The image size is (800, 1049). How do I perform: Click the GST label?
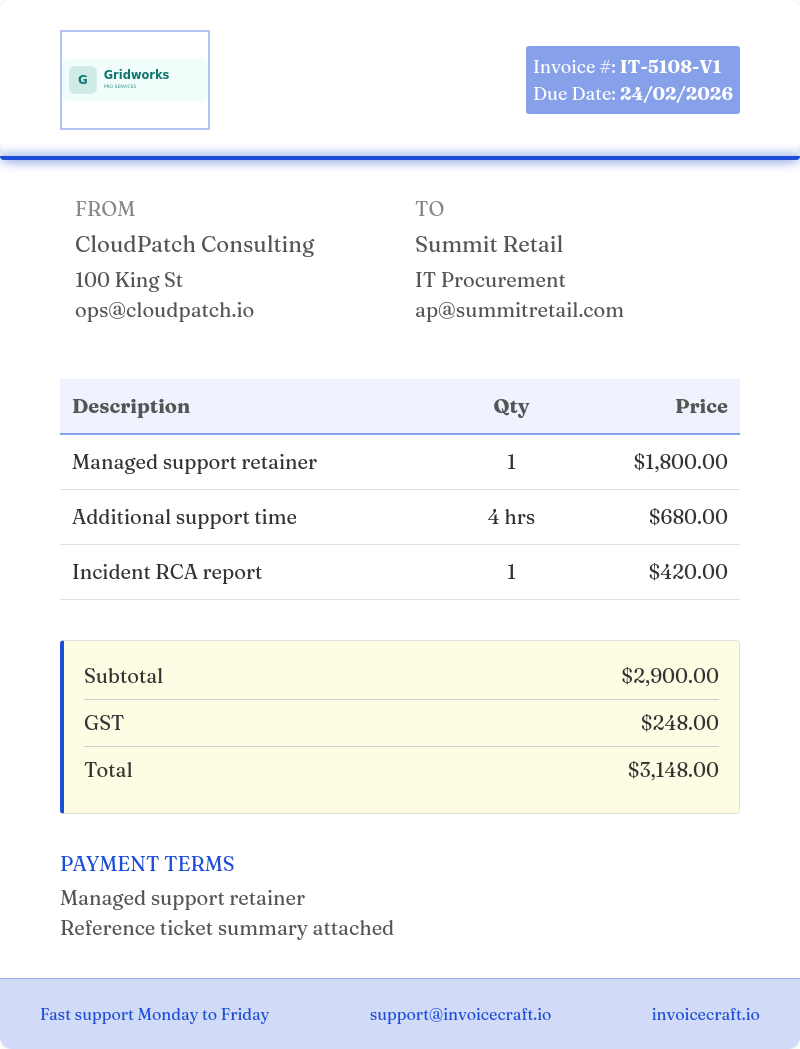pyautogui.click(x=104, y=723)
